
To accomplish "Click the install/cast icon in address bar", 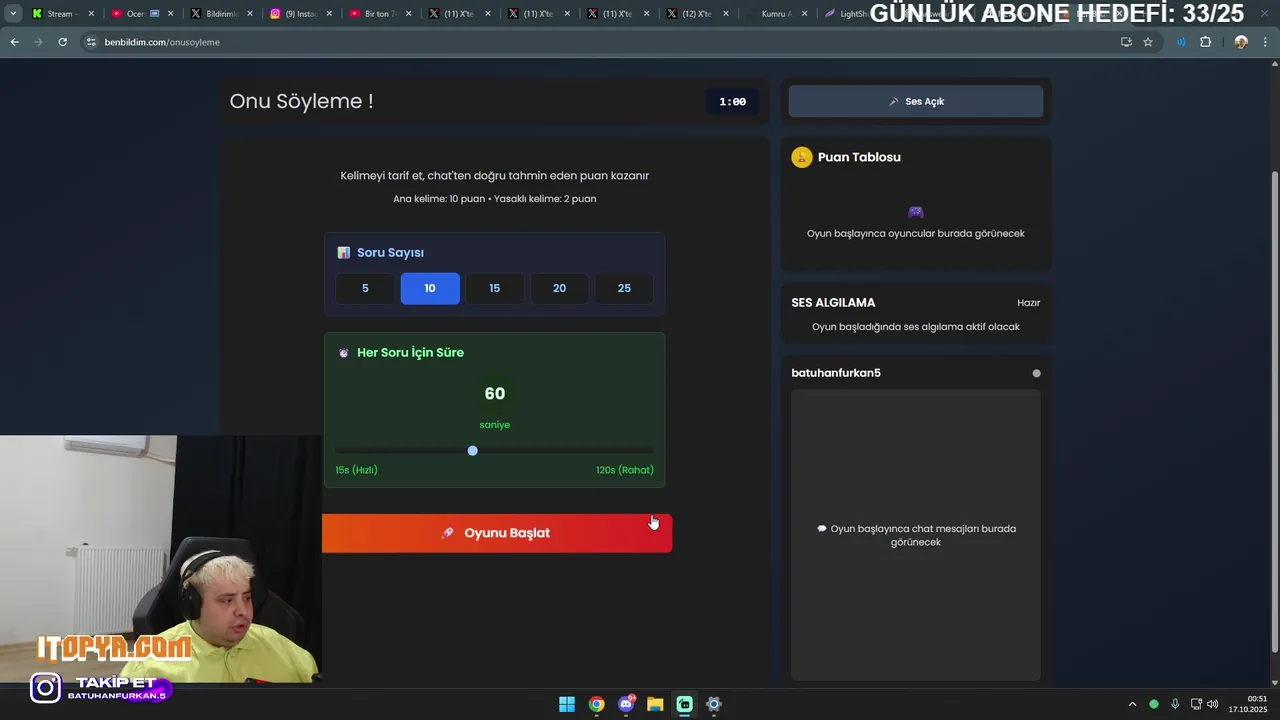I will pyautogui.click(x=1126, y=42).
